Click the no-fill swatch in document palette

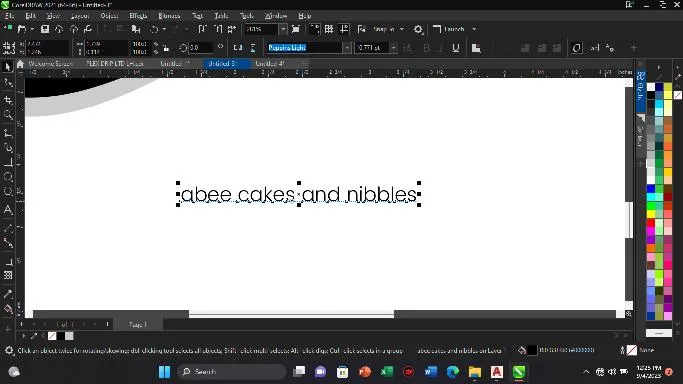tap(52, 336)
